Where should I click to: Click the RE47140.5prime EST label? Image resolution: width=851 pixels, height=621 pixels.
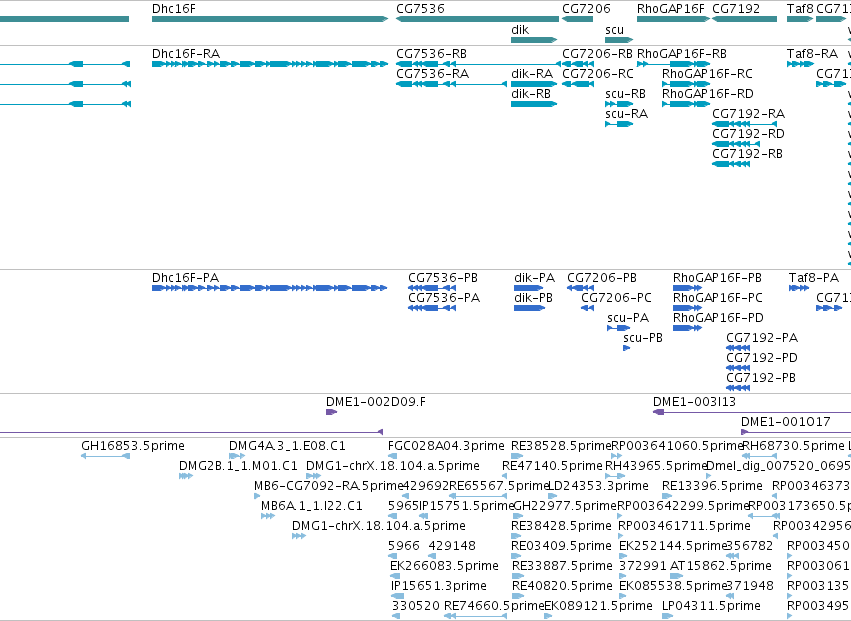pos(552,466)
